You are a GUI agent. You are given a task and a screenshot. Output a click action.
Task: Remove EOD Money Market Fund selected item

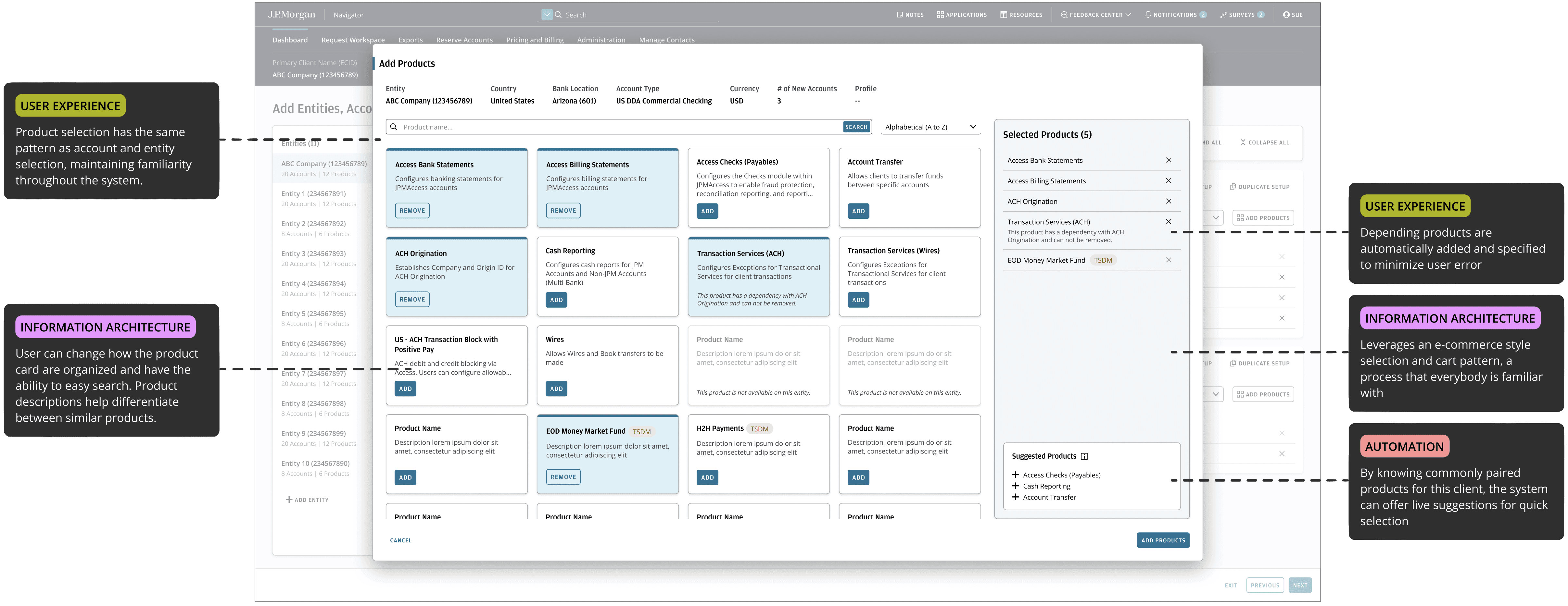coord(1168,260)
